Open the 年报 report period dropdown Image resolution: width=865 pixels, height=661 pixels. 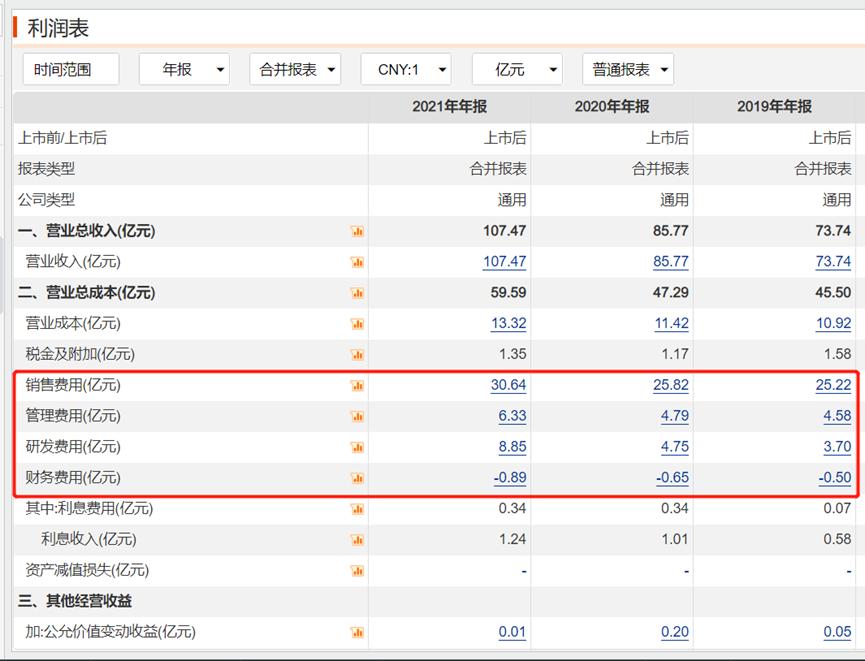click(184, 69)
